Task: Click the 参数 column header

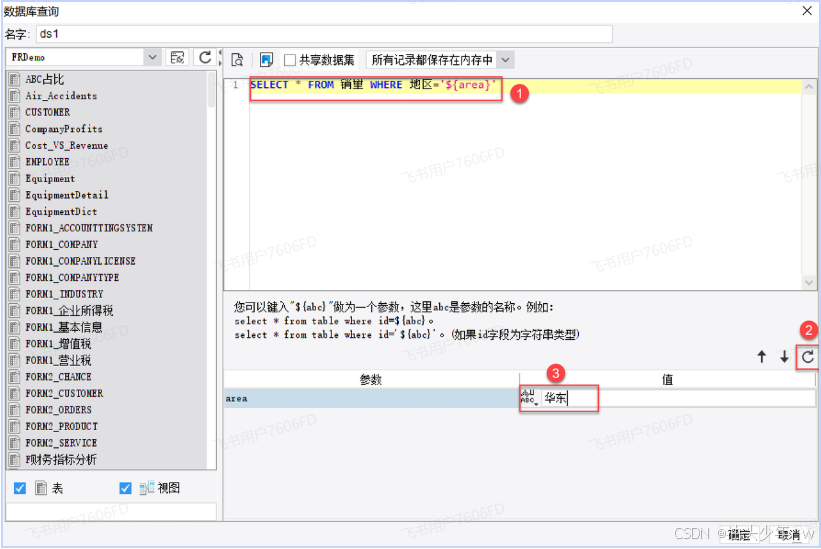Action: tap(371, 379)
